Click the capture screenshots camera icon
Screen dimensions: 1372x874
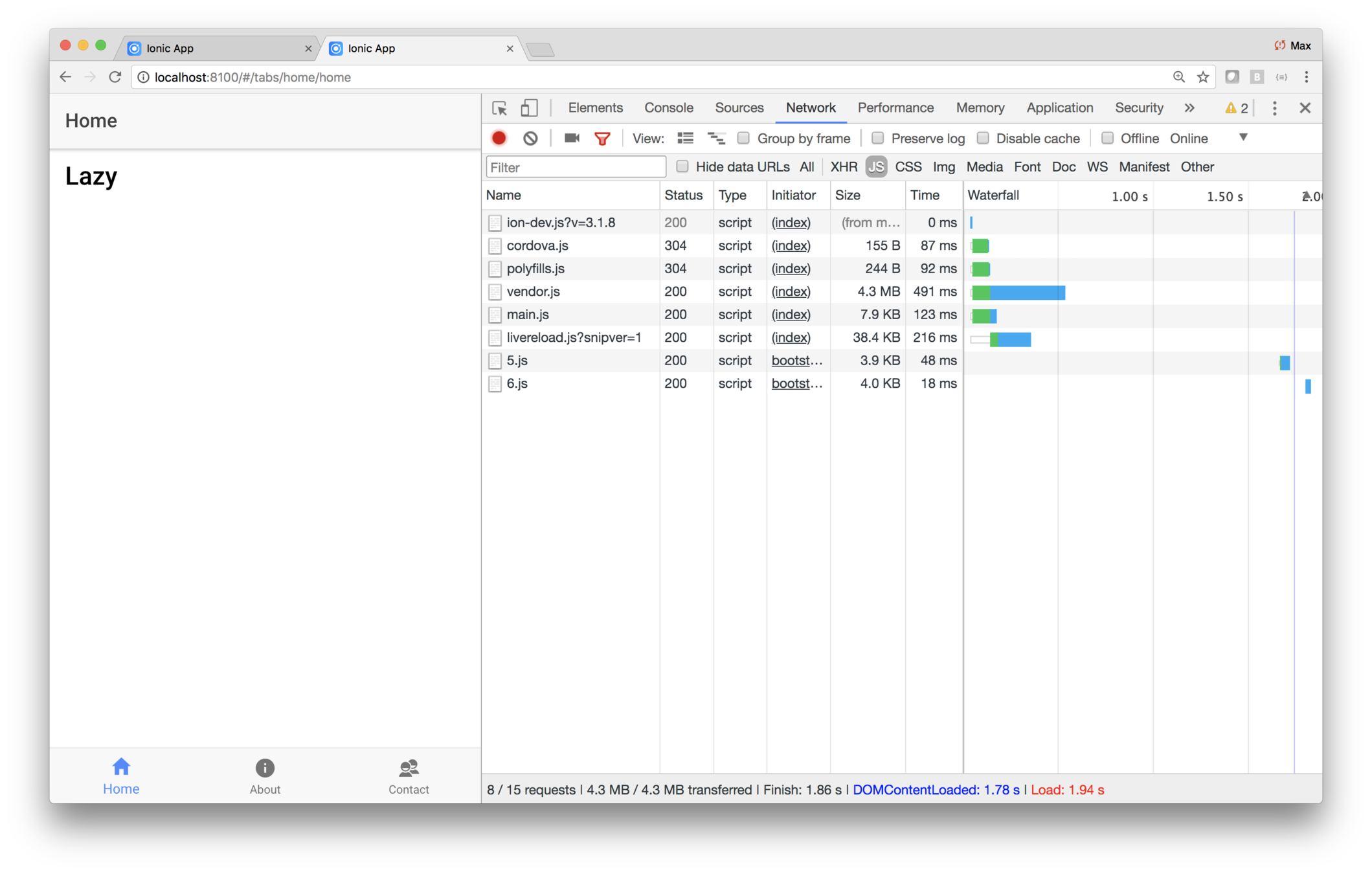571,138
